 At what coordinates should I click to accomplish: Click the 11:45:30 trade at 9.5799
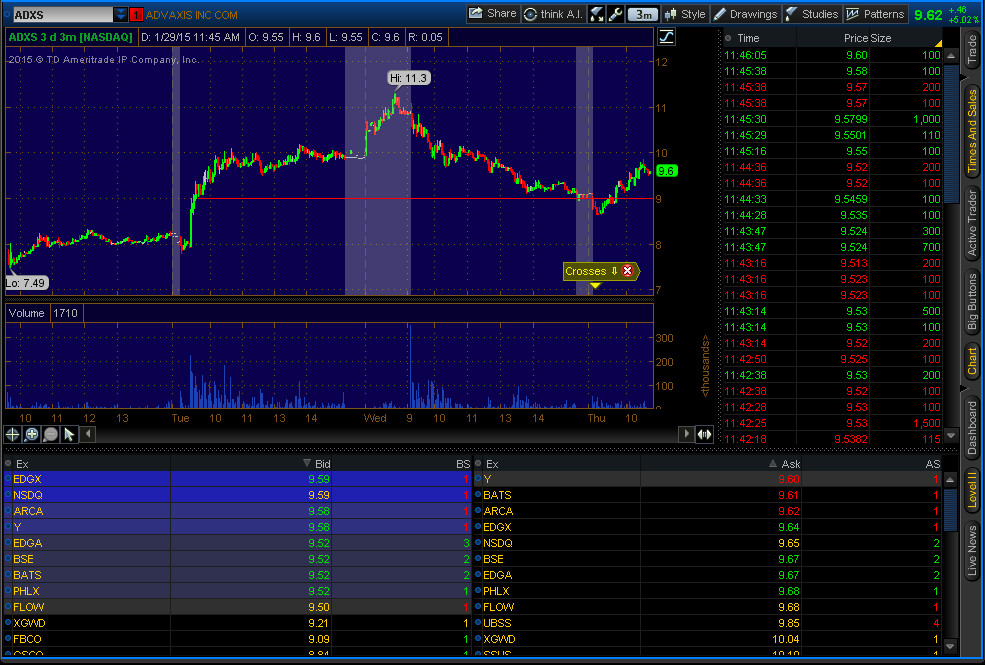832,119
